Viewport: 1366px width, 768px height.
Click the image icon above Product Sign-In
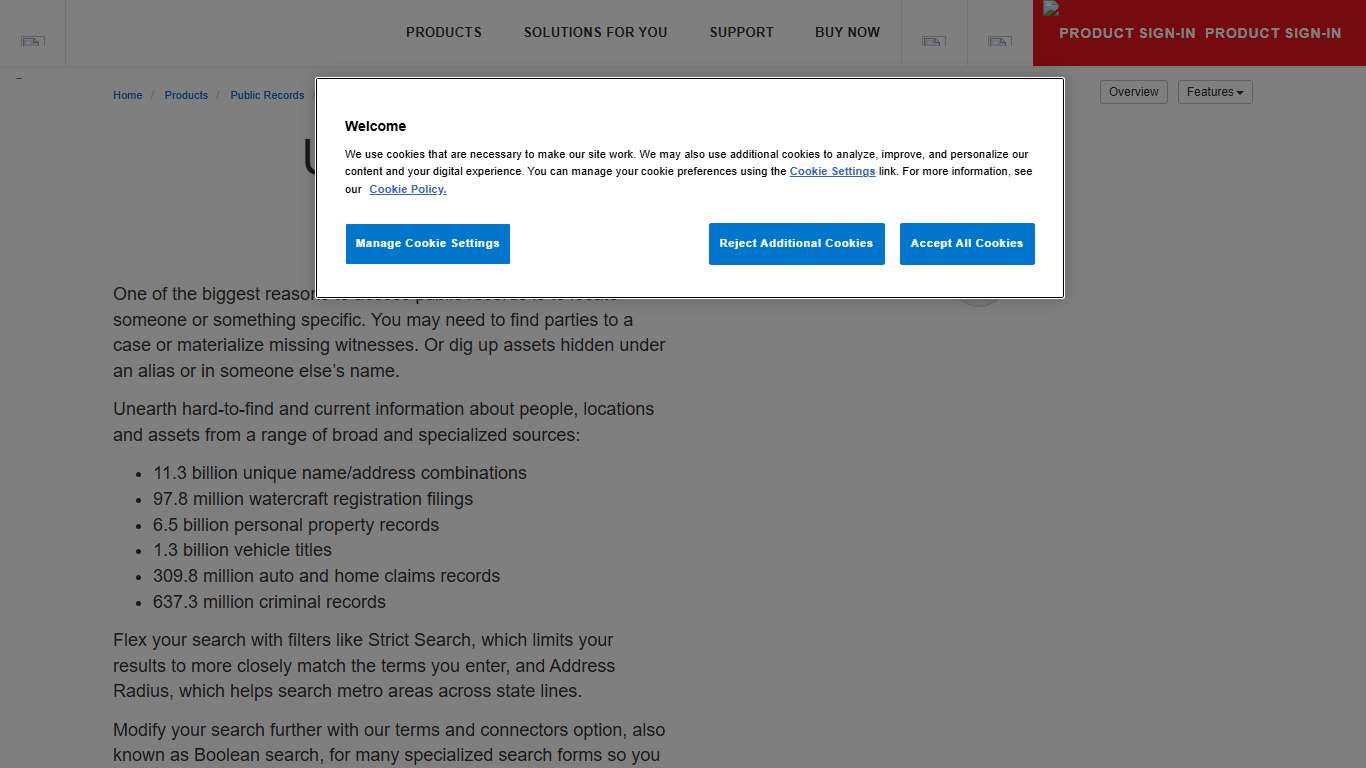pos(1051,8)
